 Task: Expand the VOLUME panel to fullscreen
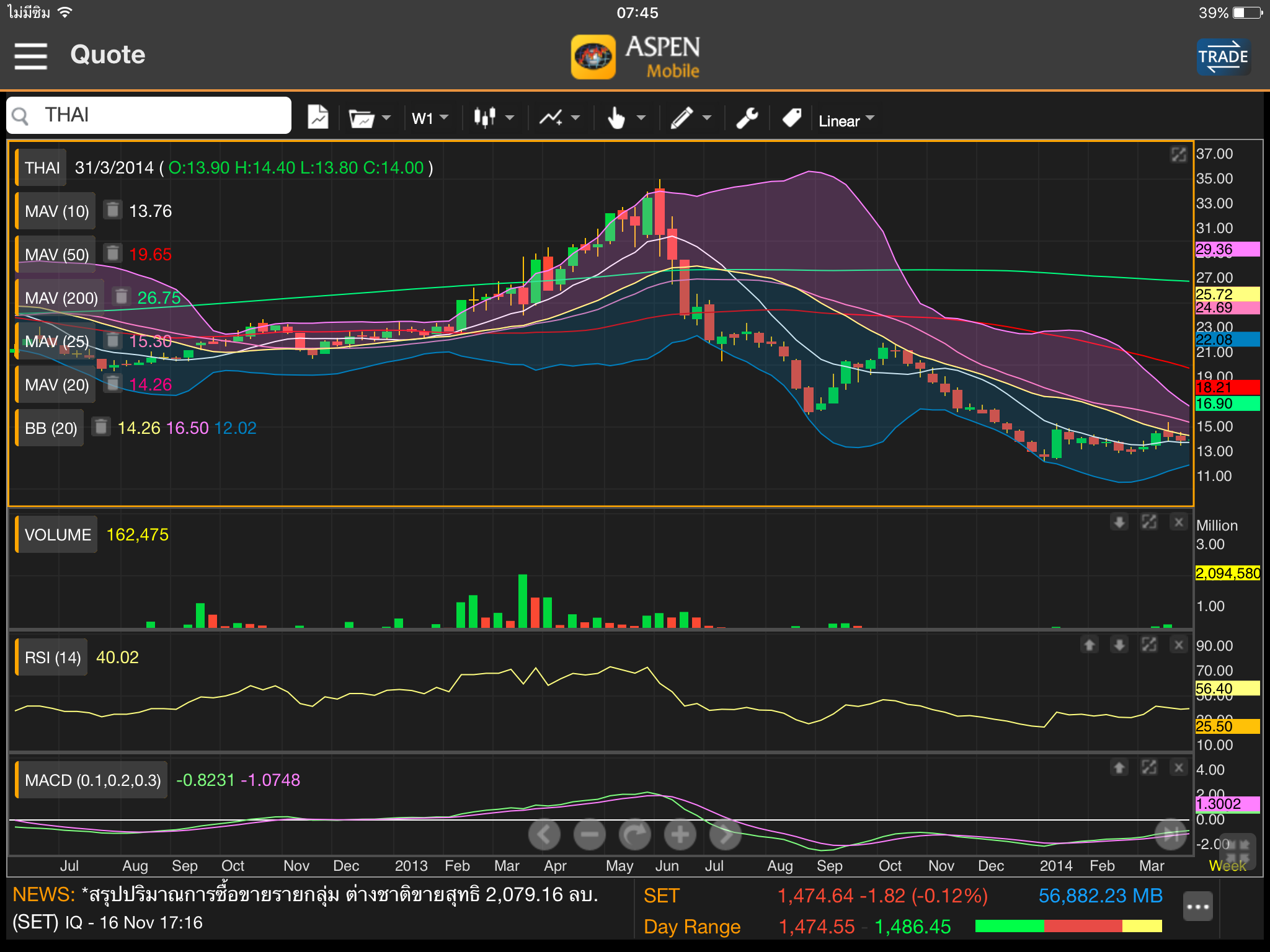pyautogui.click(x=1149, y=522)
